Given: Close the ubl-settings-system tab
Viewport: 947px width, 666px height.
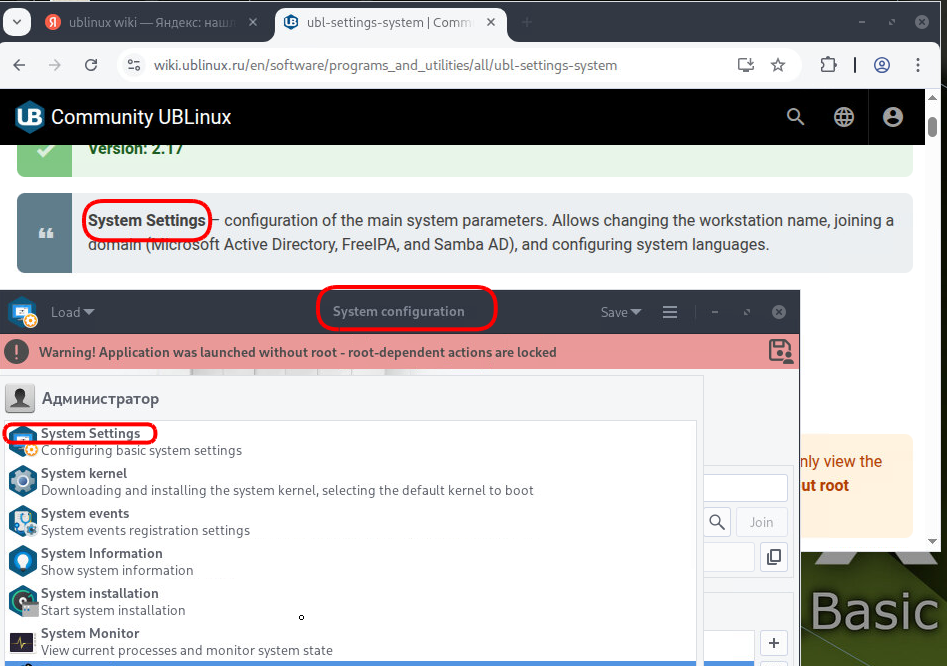Looking at the screenshot, I should (491, 22).
